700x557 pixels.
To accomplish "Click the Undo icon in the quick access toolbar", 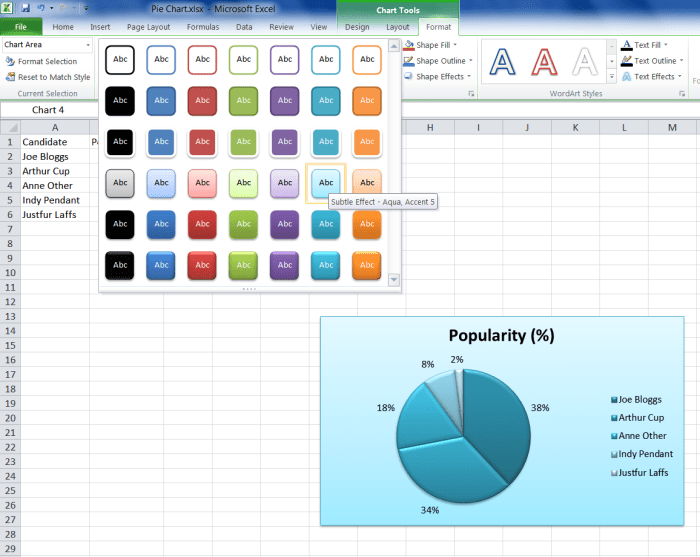I will [41, 8].
